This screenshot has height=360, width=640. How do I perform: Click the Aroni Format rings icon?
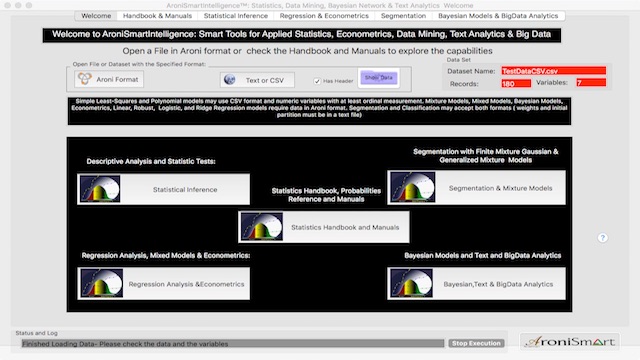click(85, 79)
